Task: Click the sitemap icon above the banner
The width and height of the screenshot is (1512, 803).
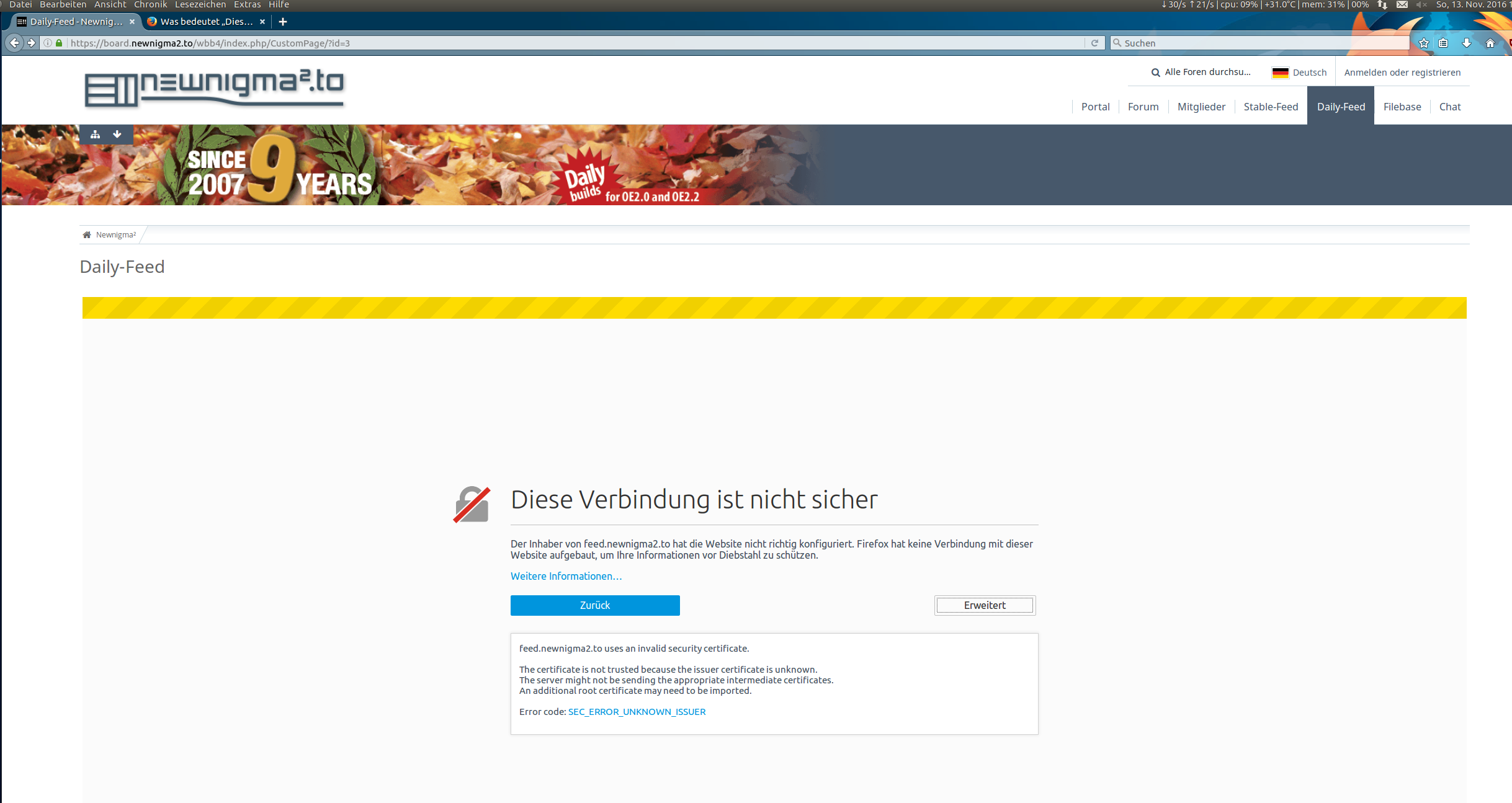Action: pos(95,134)
